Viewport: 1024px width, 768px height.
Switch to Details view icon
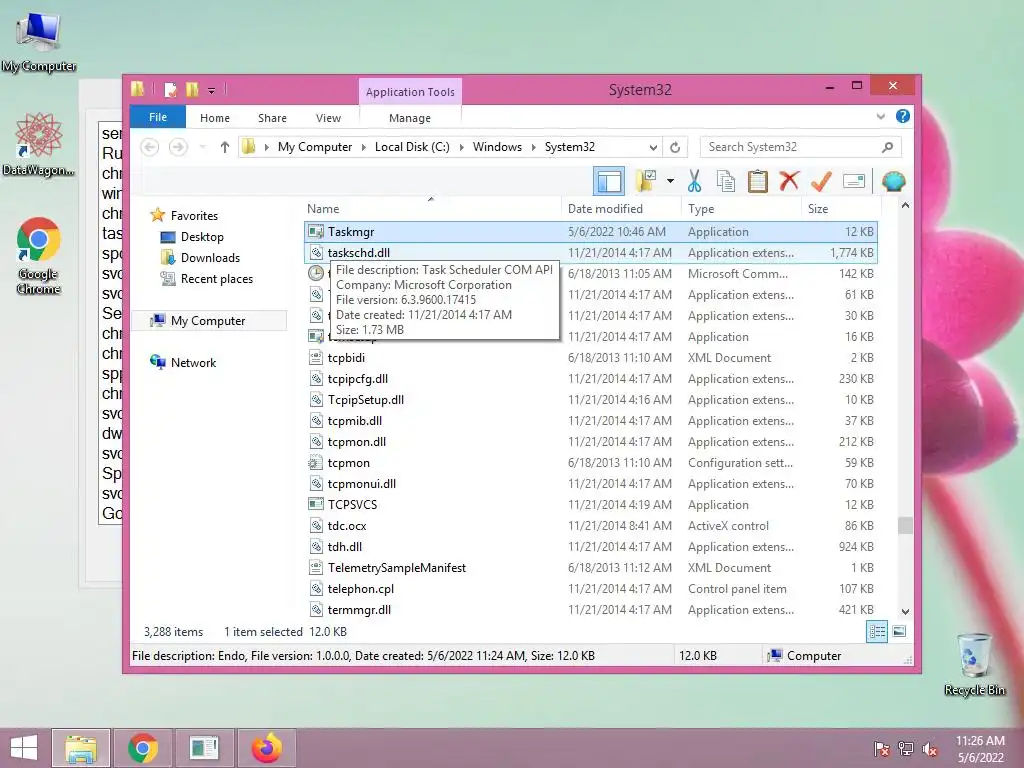pyautogui.click(x=877, y=632)
